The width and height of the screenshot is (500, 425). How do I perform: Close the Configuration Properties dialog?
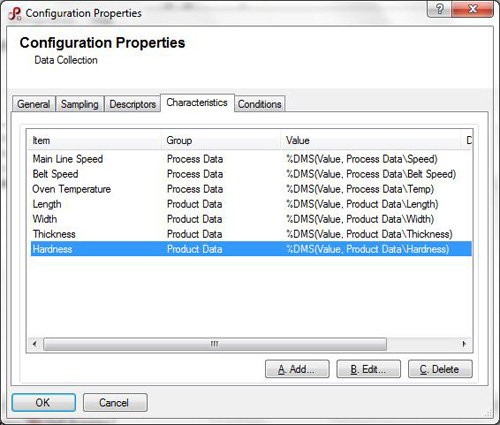[473, 9]
